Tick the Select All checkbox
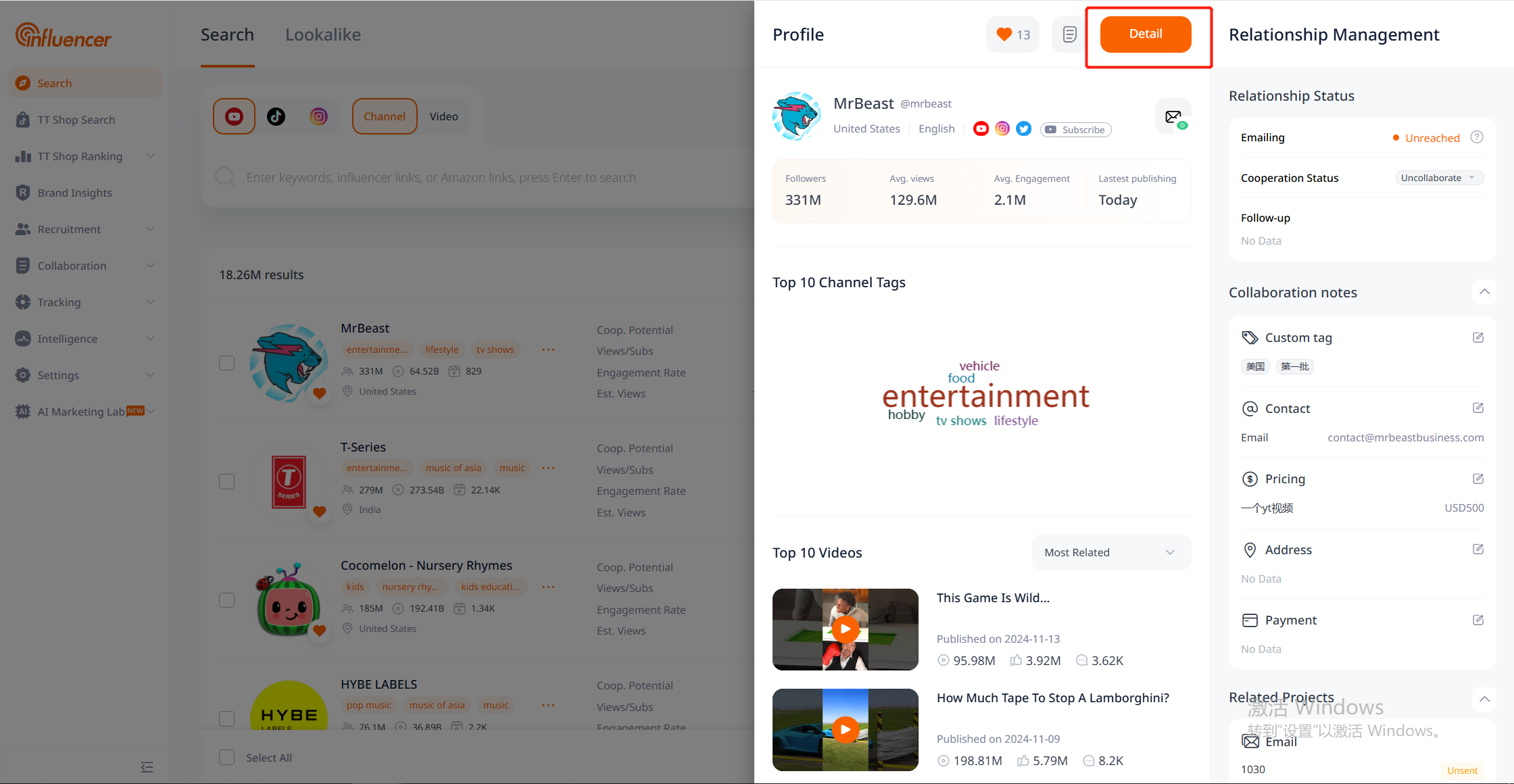This screenshot has height=784, width=1514. pos(227,758)
